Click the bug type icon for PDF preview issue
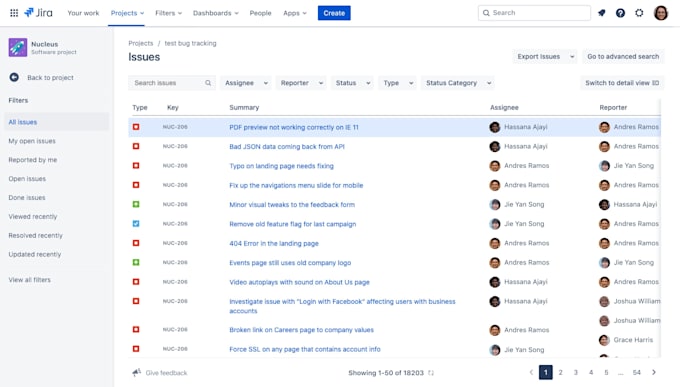This screenshot has height=387, width=680. point(136,127)
